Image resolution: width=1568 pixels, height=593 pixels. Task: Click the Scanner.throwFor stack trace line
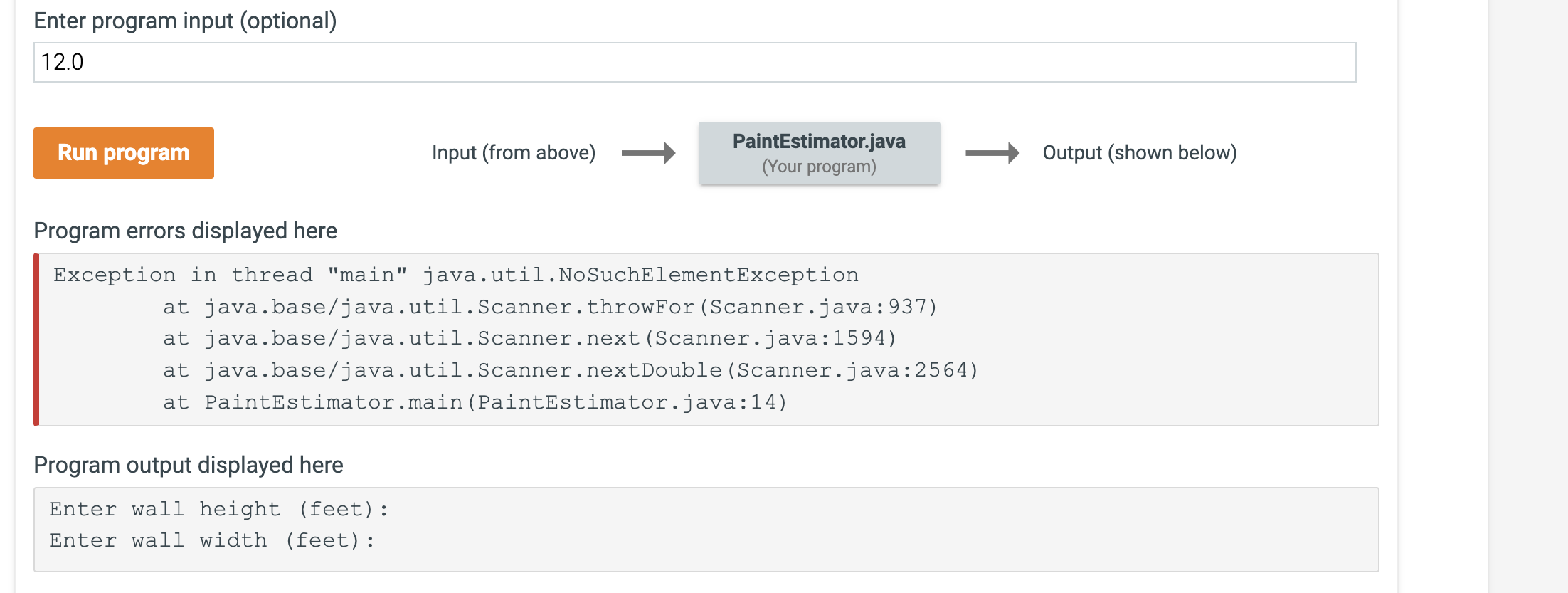coord(549,308)
